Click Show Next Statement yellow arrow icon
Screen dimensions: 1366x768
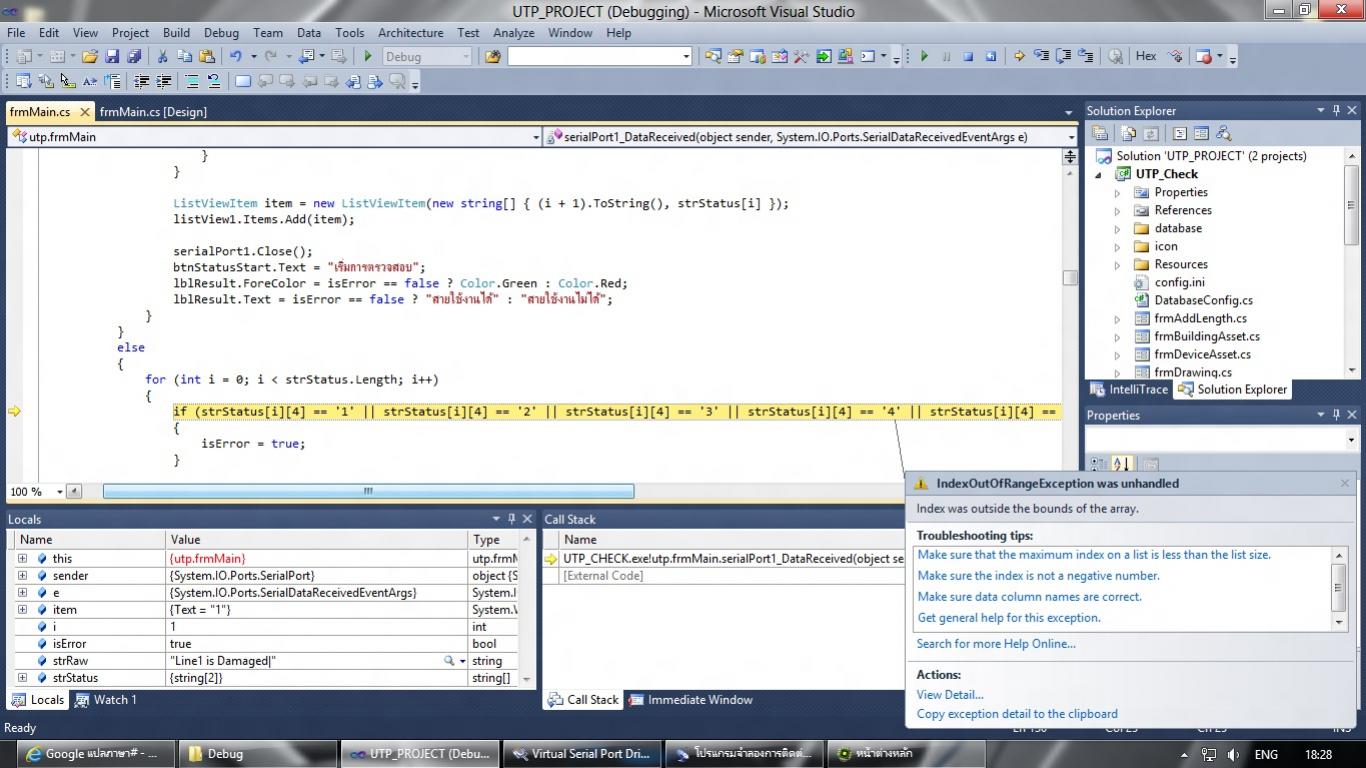[1019, 57]
